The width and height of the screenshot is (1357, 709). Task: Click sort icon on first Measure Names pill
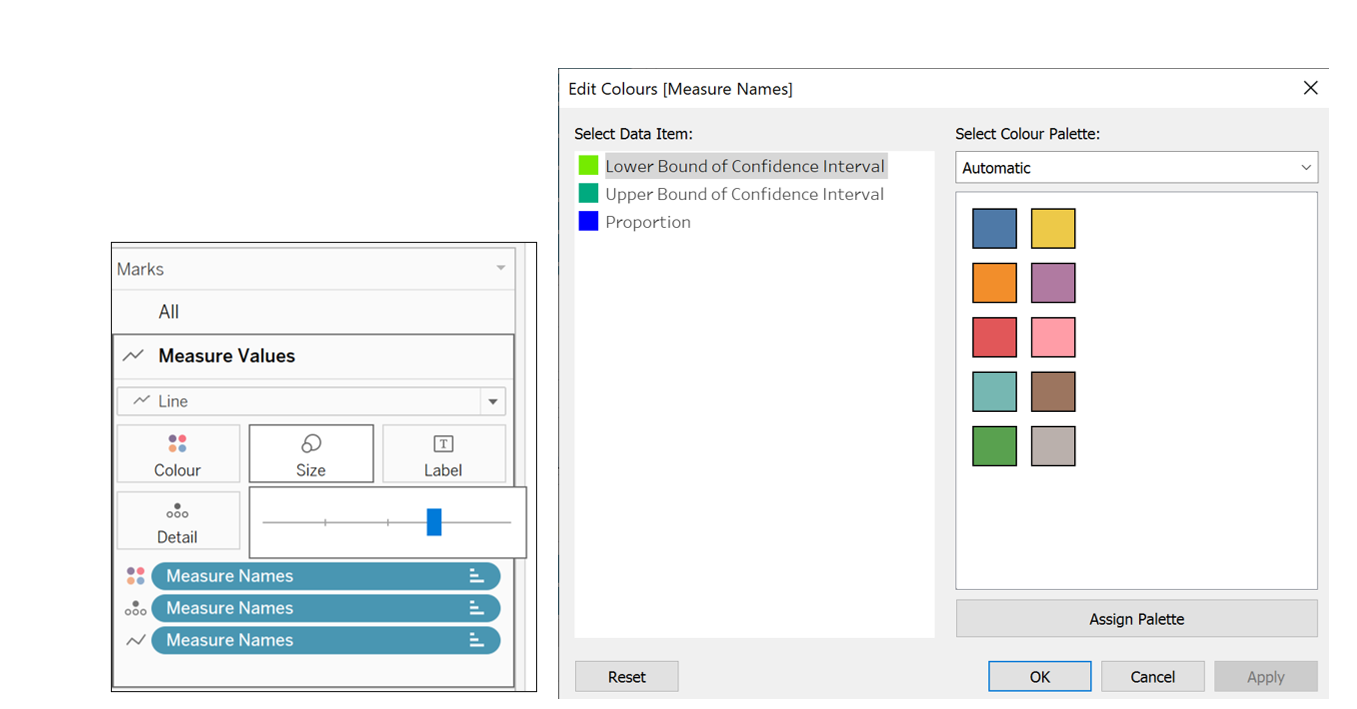pyautogui.click(x=477, y=576)
